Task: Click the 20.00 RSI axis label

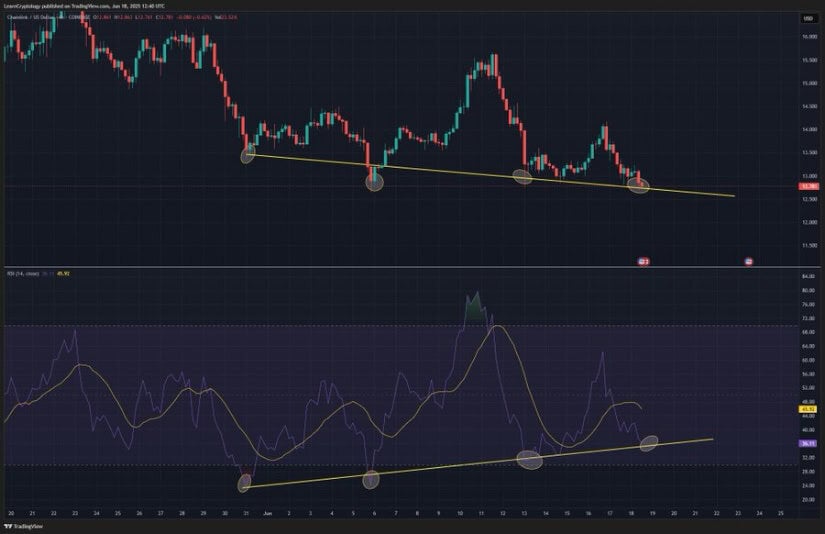Action: 809,500
